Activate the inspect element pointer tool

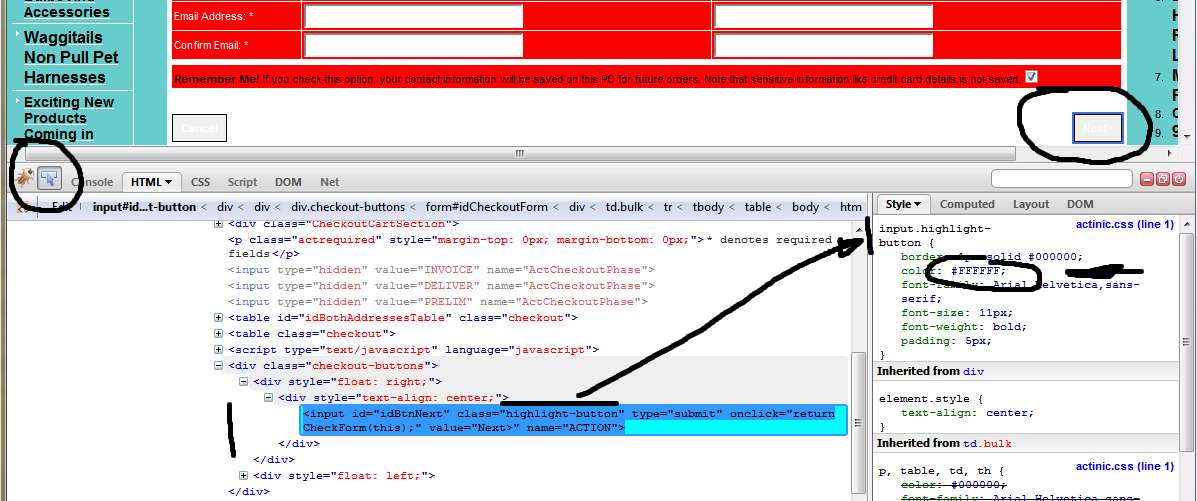(50, 178)
